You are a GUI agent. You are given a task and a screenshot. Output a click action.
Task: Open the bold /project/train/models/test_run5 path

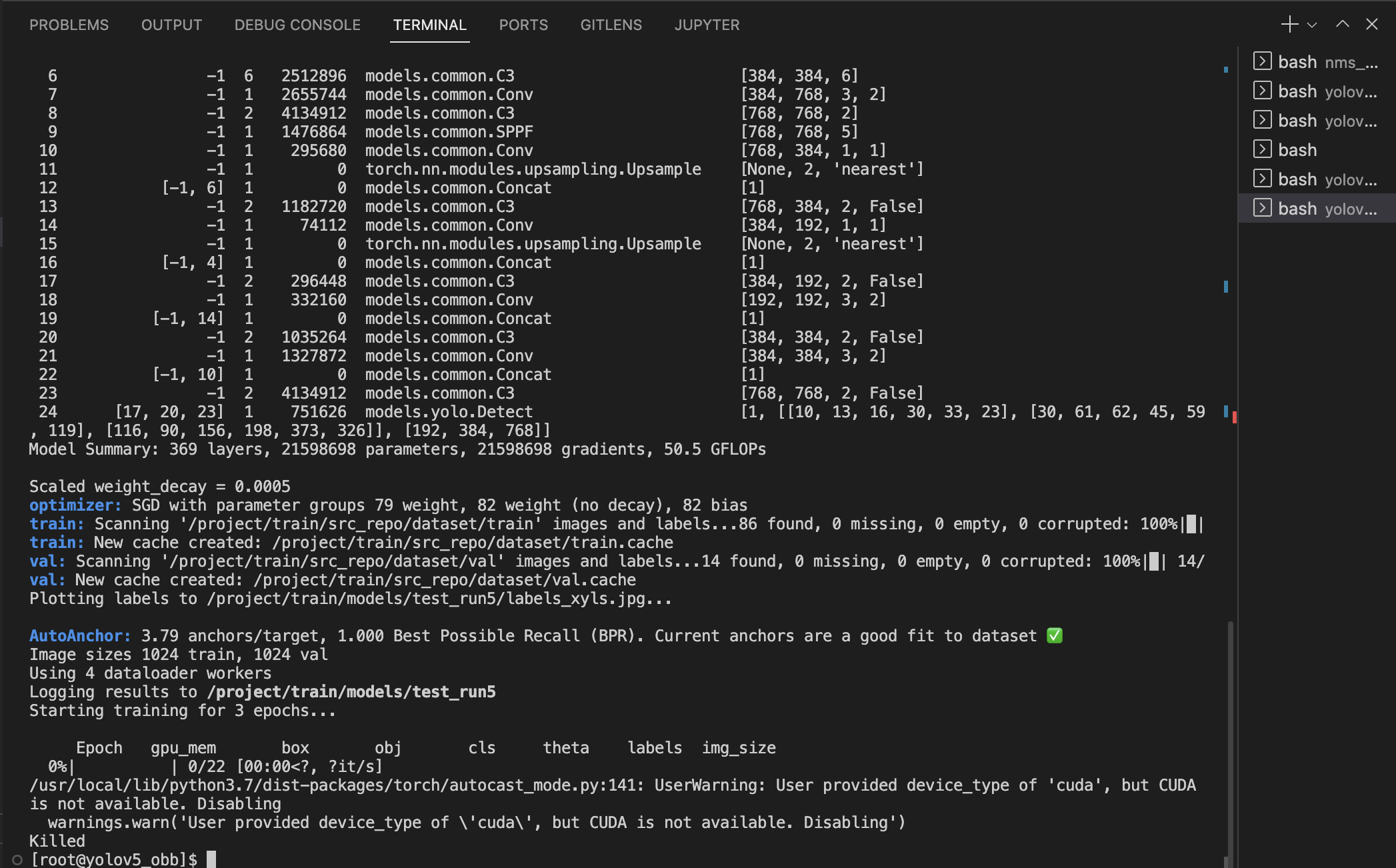[351, 692]
